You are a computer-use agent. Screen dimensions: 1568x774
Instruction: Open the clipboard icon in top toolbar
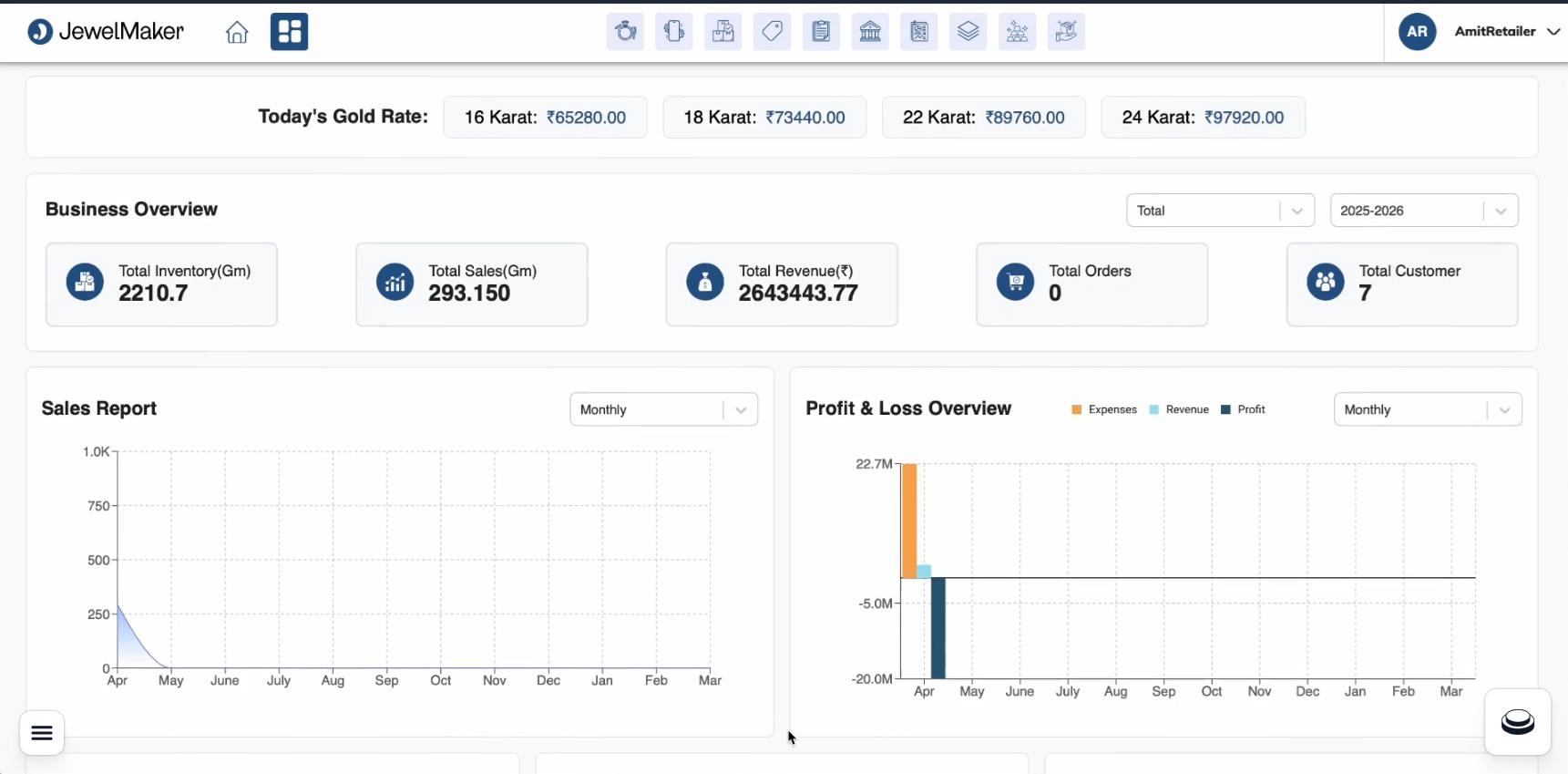(821, 32)
